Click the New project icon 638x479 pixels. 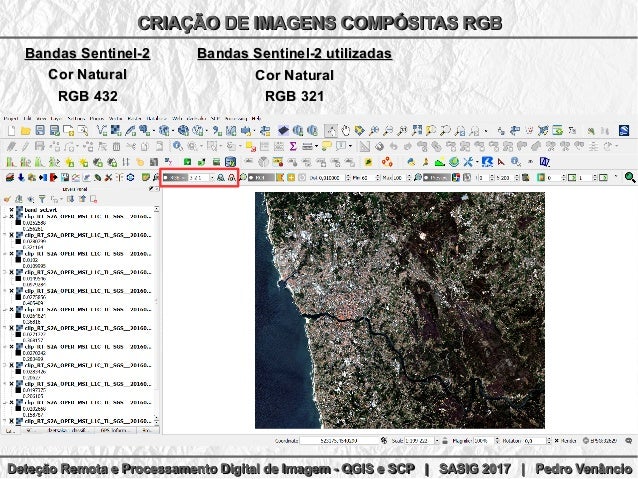click(x=11, y=131)
